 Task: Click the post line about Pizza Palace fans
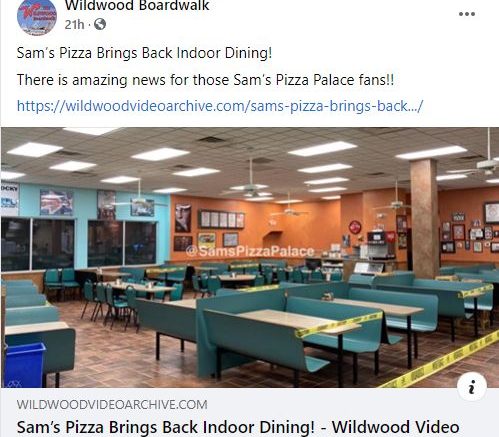pyautogui.click(x=205, y=80)
